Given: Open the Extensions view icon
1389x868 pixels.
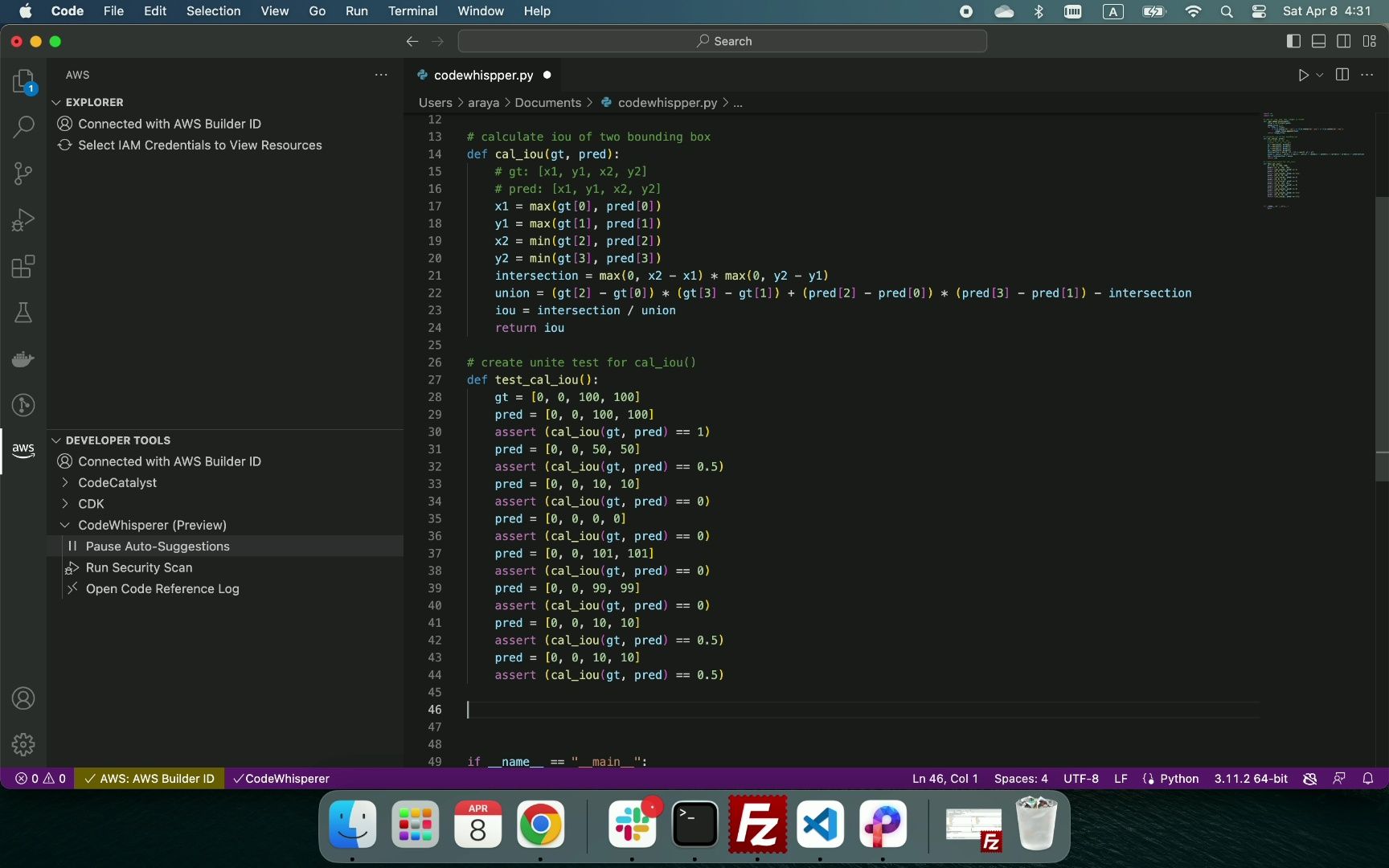Looking at the screenshot, I should point(23,266).
